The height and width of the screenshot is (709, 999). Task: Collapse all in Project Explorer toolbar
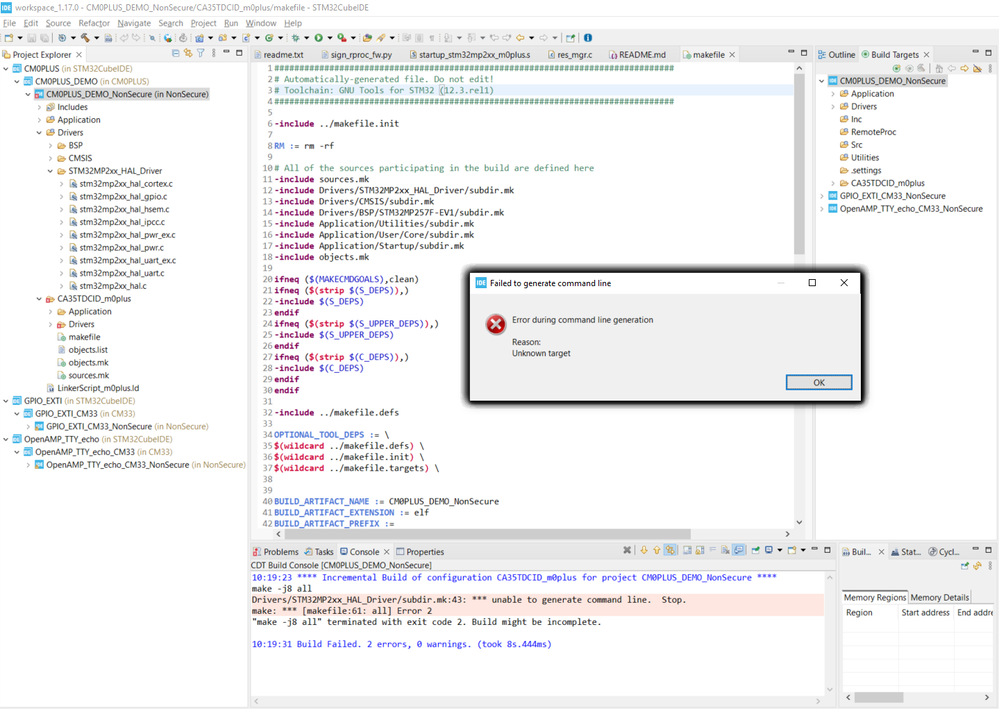click(x=176, y=54)
